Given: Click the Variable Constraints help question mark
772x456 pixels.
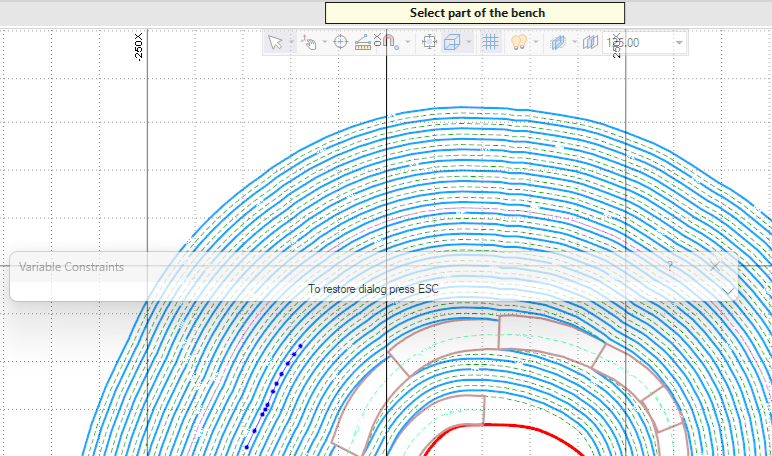Looking at the screenshot, I should pos(670,266).
